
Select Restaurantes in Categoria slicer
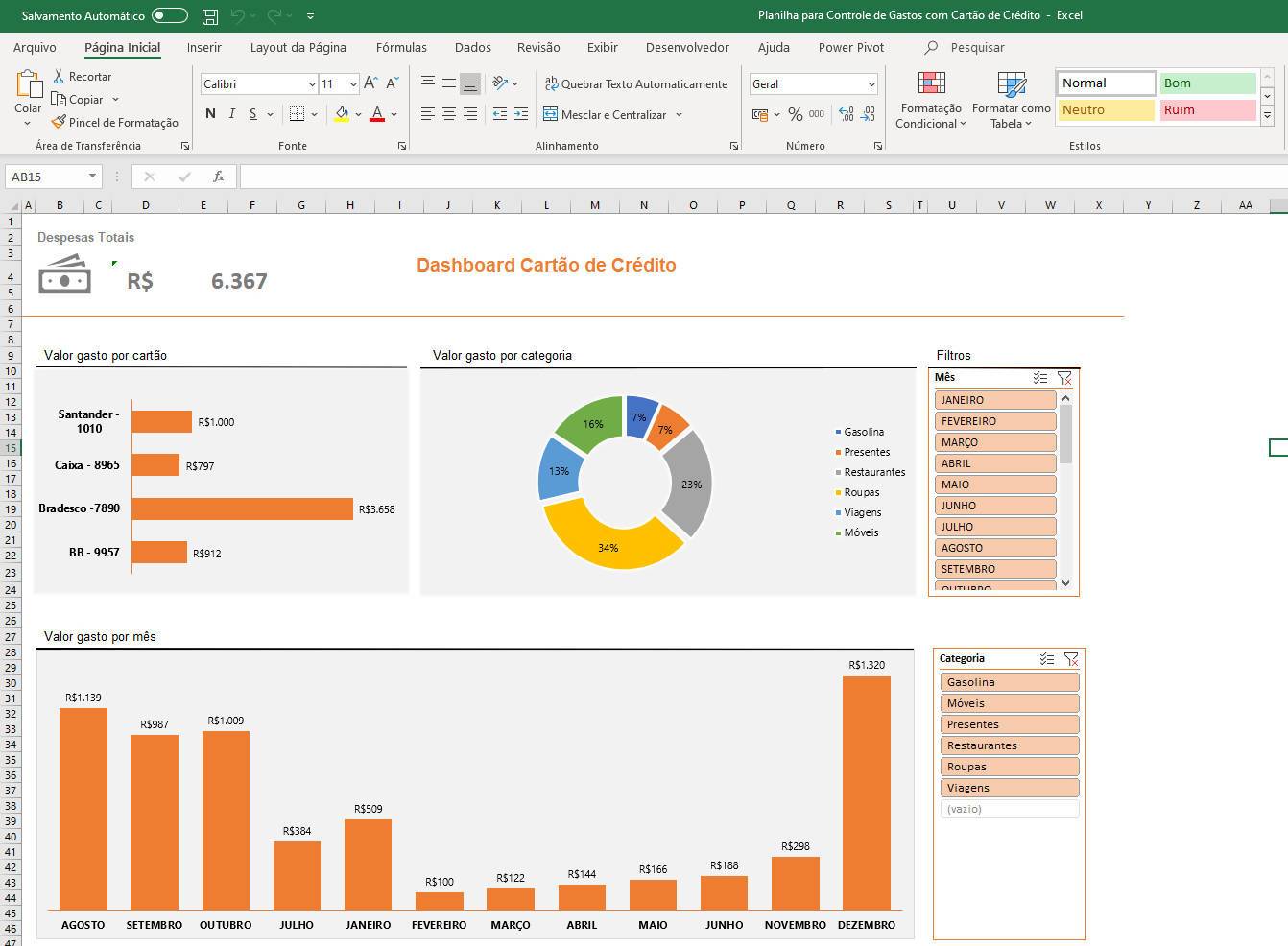1009,745
